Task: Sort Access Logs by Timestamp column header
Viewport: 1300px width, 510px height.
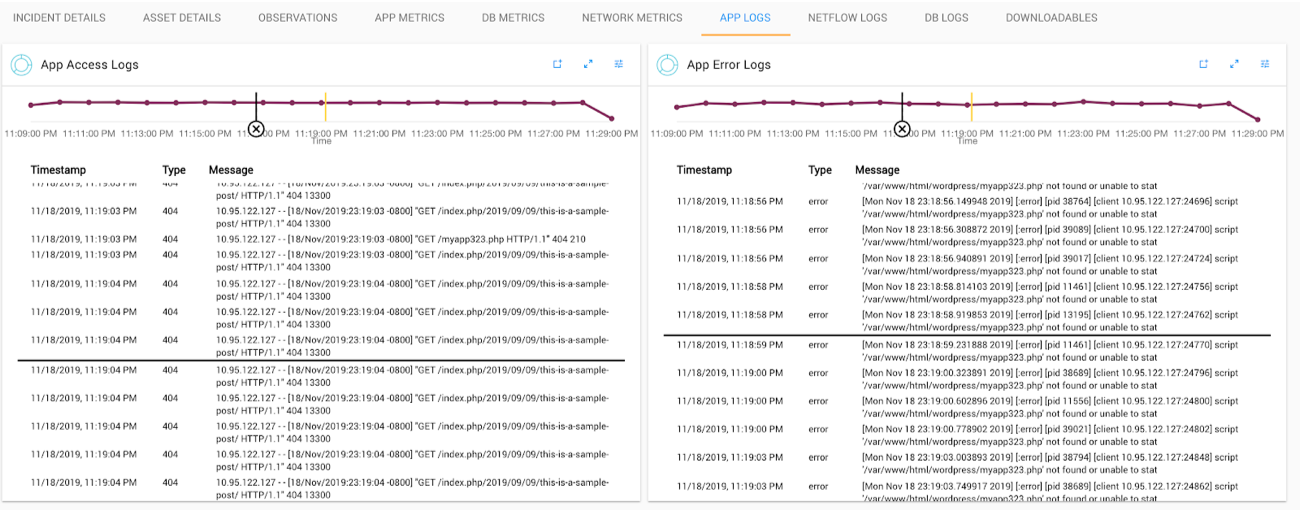Action: pos(58,170)
